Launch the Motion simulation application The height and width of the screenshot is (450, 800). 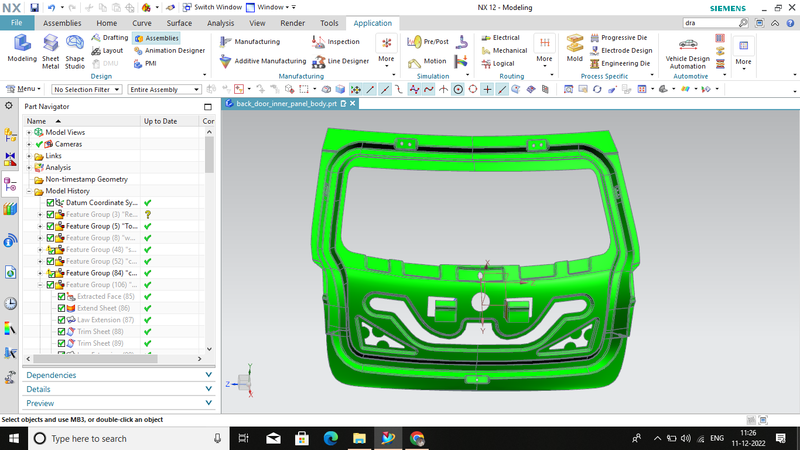[x=427, y=61]
